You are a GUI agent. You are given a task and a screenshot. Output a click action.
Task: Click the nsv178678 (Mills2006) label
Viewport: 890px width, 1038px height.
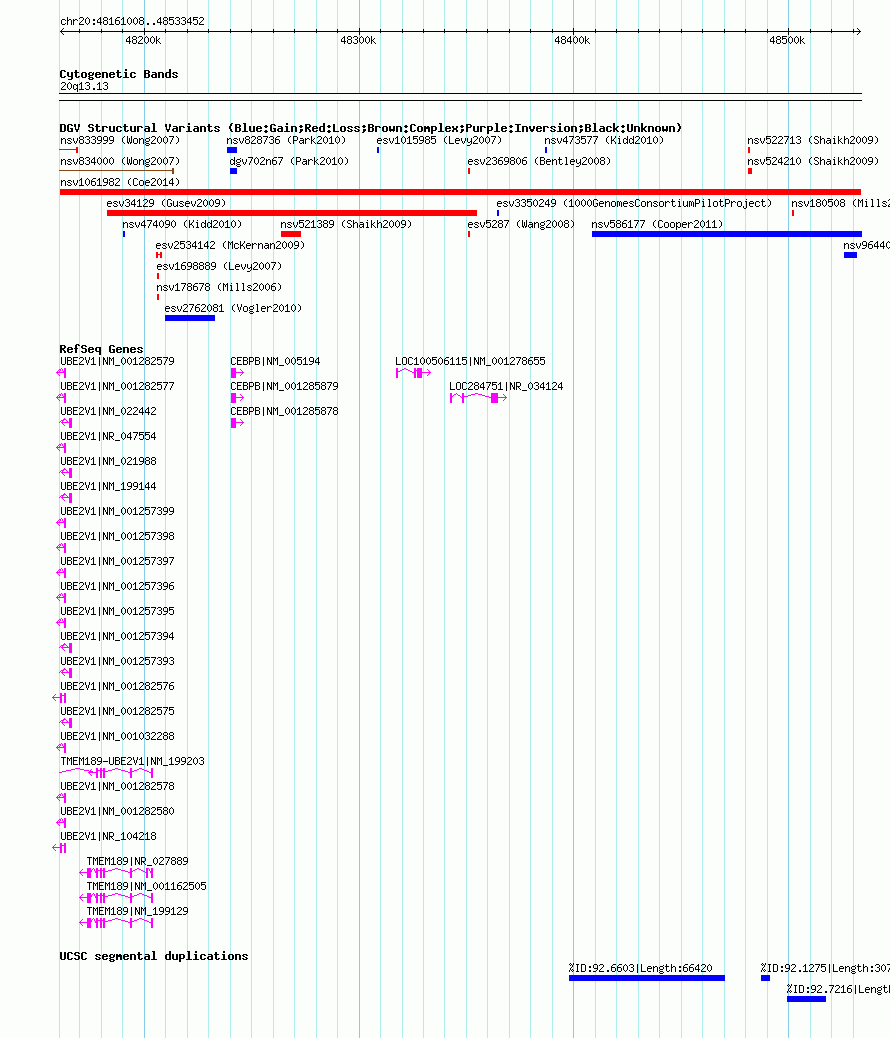219,287
